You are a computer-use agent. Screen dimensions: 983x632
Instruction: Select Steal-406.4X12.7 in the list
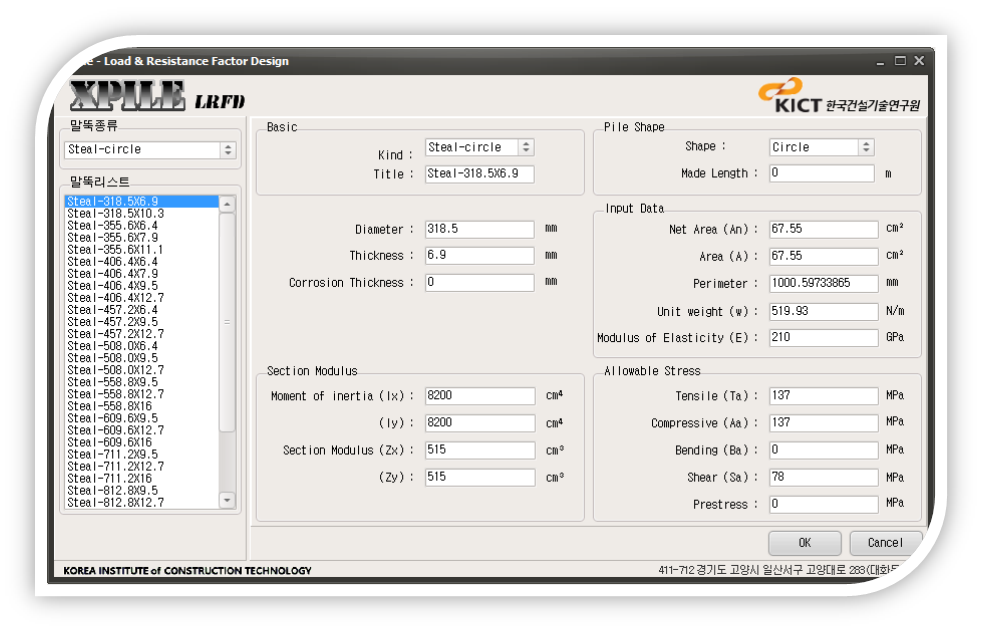[142, 298]
